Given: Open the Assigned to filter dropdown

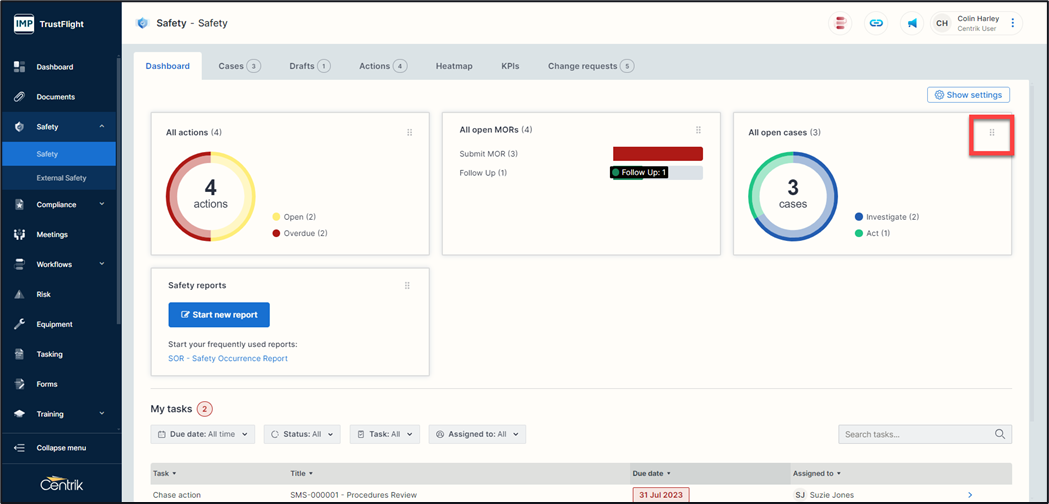Looking at the screenshot, I should click(x=477, y=434).
